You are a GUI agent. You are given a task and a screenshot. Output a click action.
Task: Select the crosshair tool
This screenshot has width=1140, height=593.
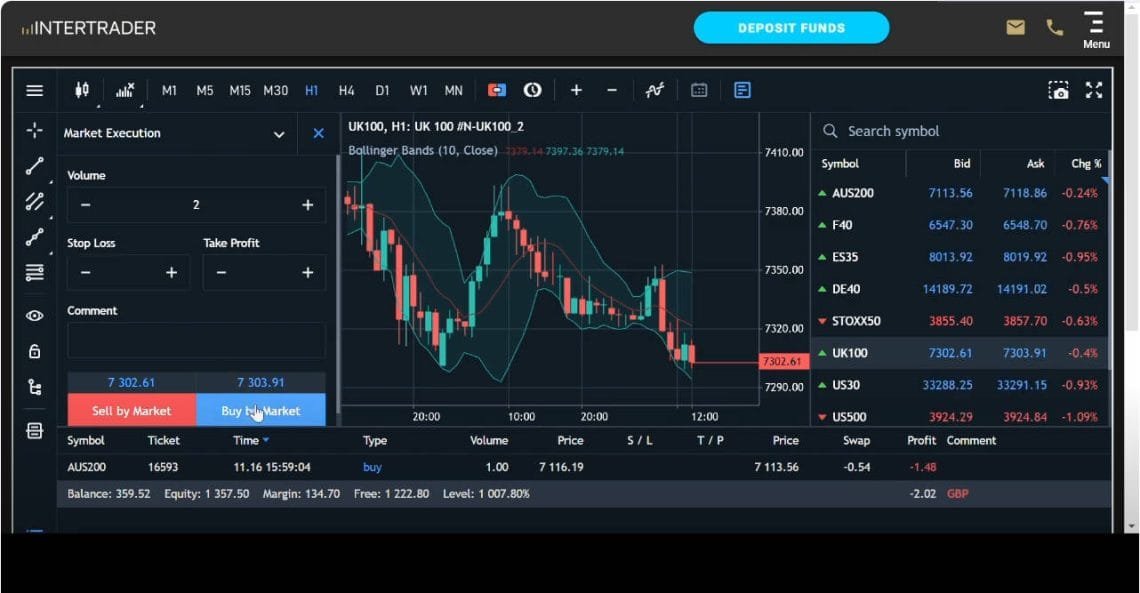34,129
